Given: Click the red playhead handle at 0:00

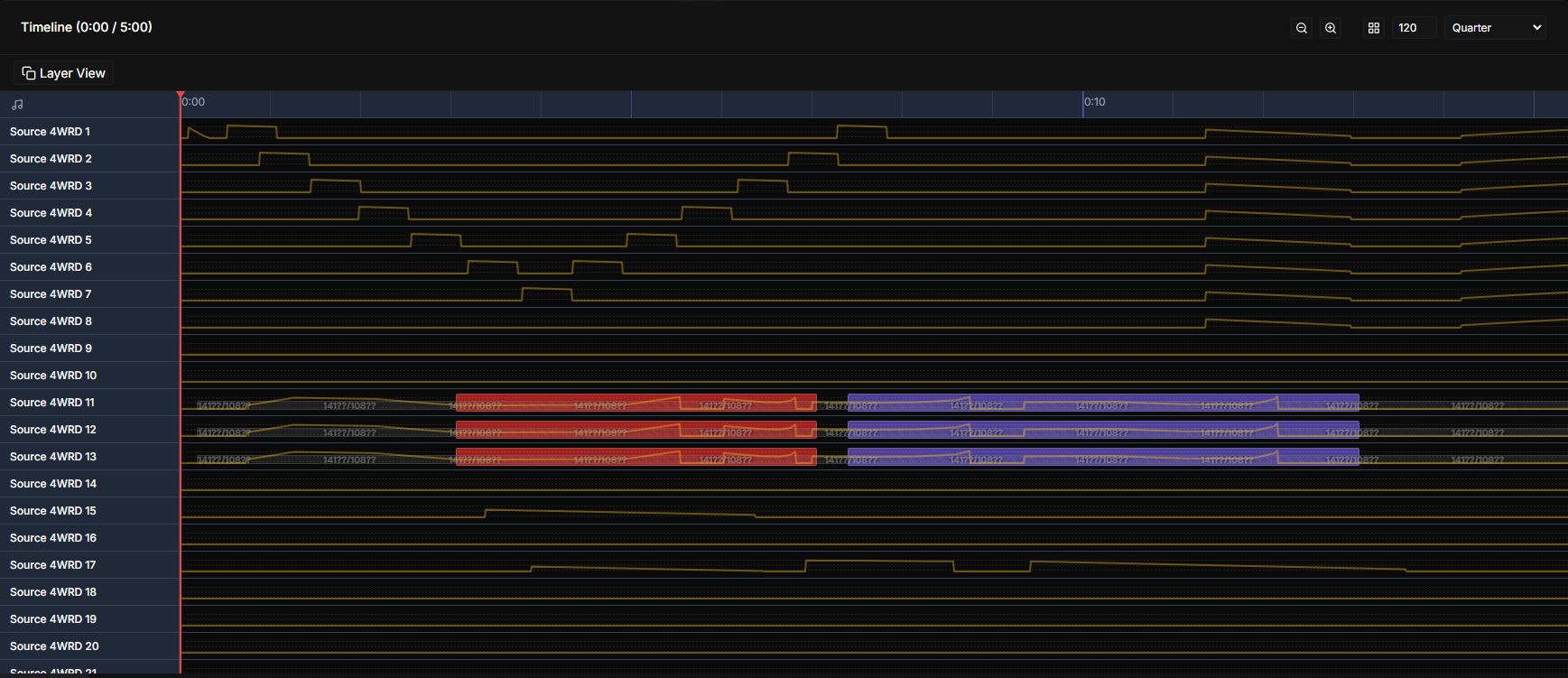Looking at the screenshot, I should tap(181, 95).
